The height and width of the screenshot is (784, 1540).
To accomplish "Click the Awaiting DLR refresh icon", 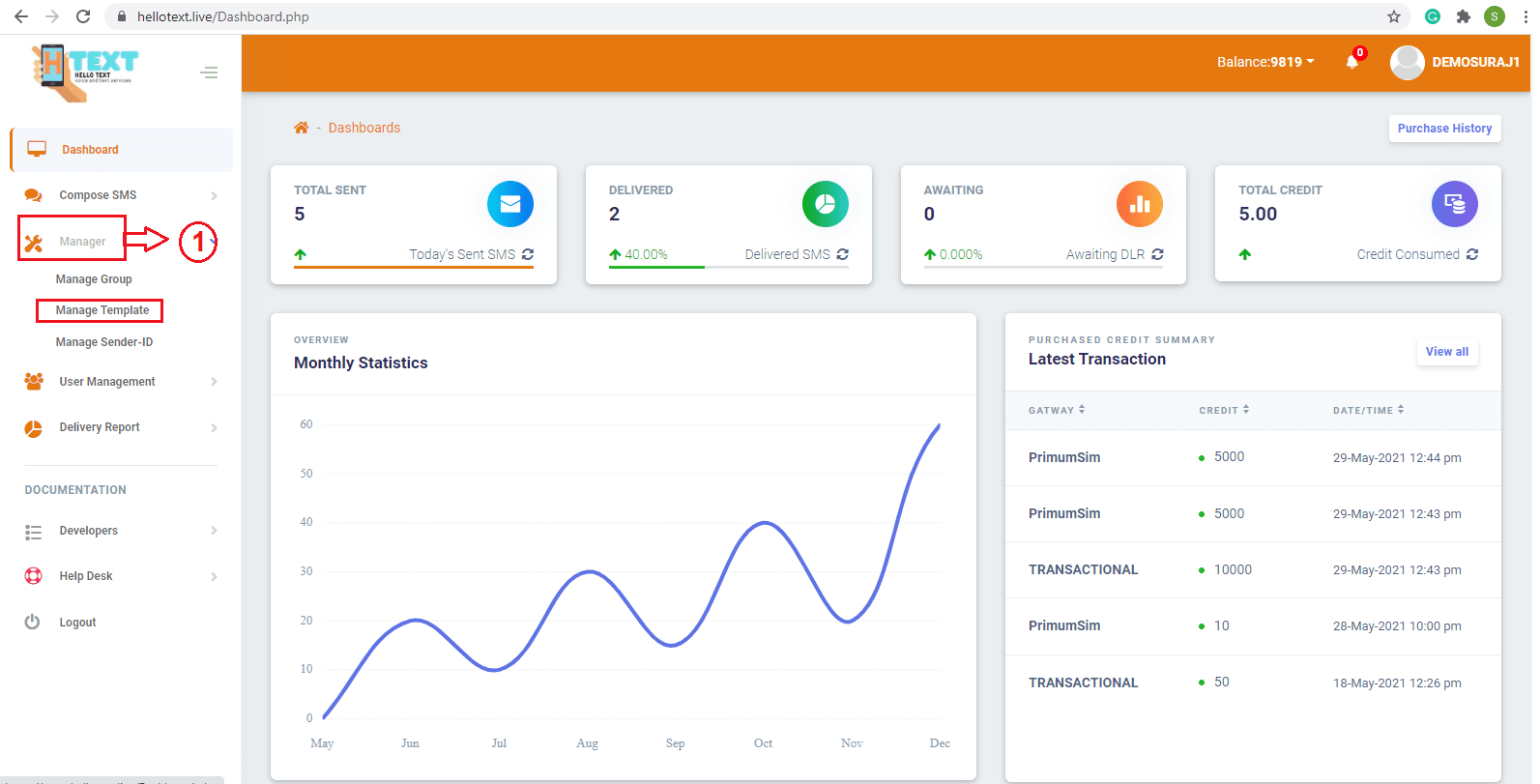I will coord(1157,254).
